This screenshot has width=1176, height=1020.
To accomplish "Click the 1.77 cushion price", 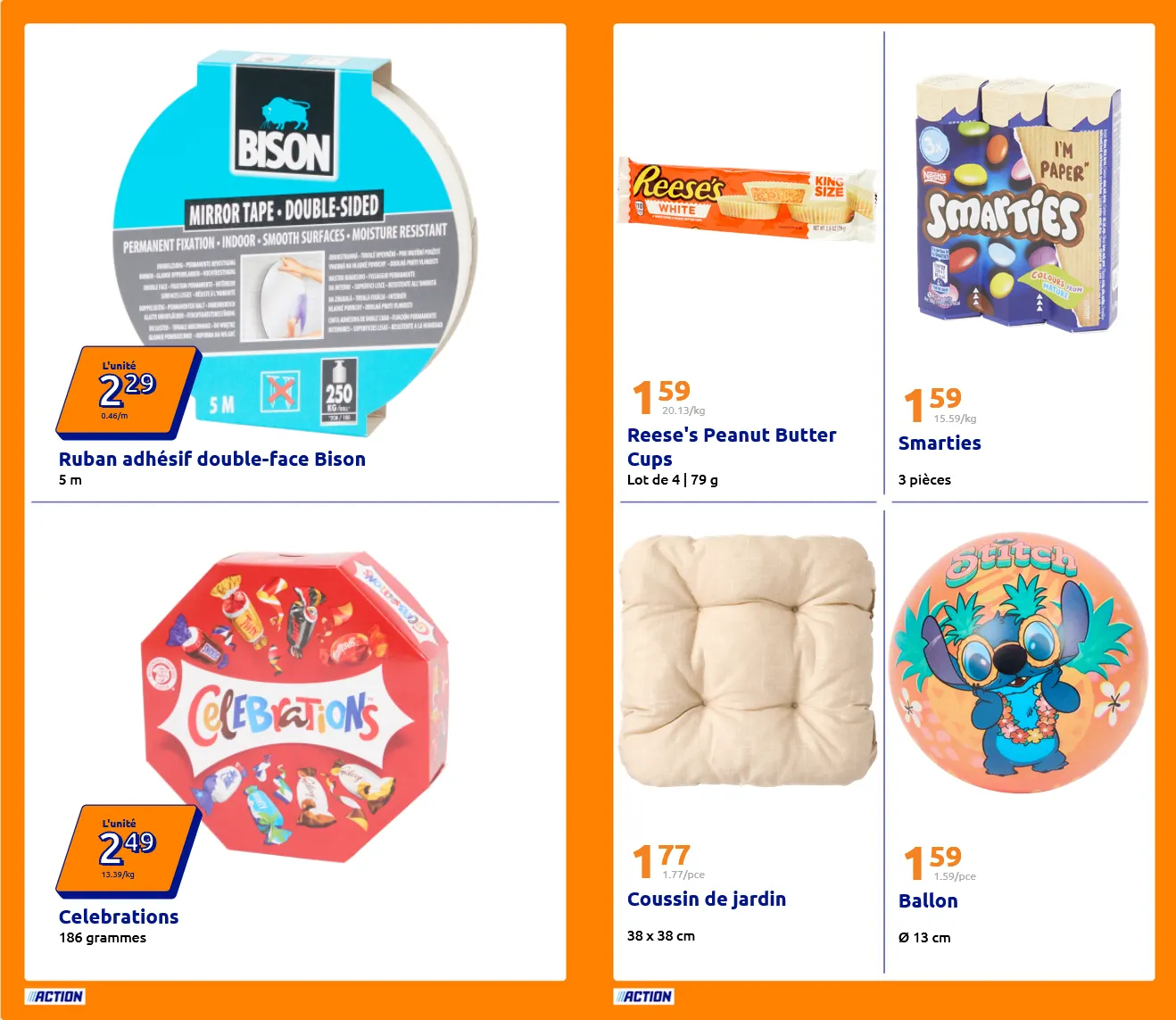I will (x=665, y=861).
